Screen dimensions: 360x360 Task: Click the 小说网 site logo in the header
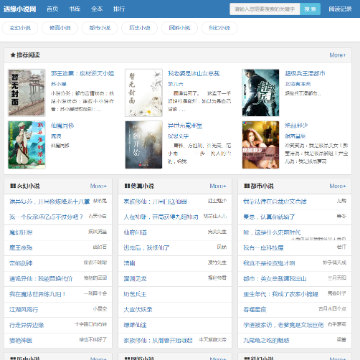tap(20, 9)
